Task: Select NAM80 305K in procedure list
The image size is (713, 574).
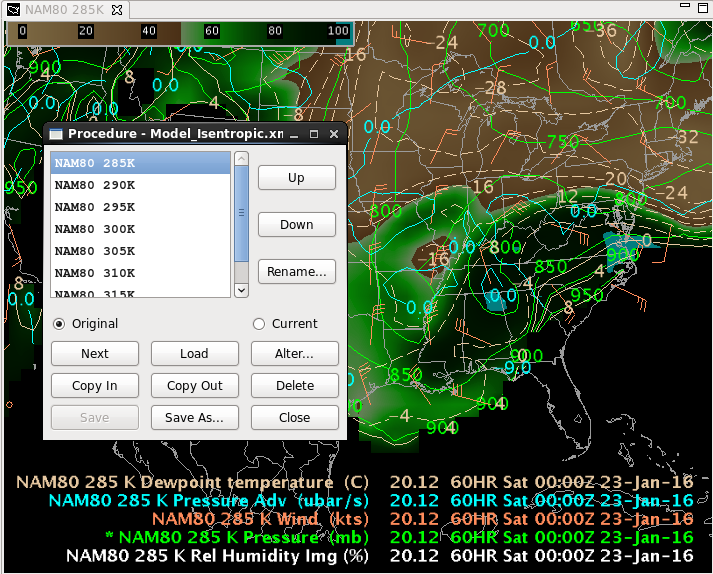Action: click(x=141, y=251)
